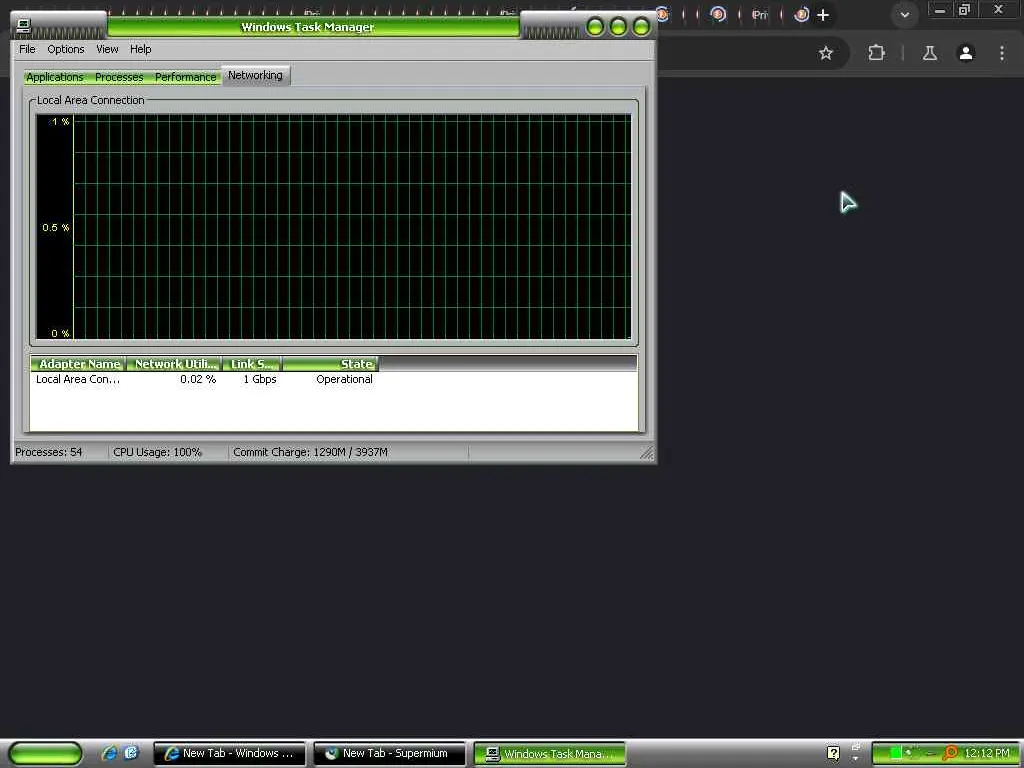The image size is (1024, 768).
Task: Open the File menu in Task Manager
Action: pyautogui.click(x=27, y=49)
